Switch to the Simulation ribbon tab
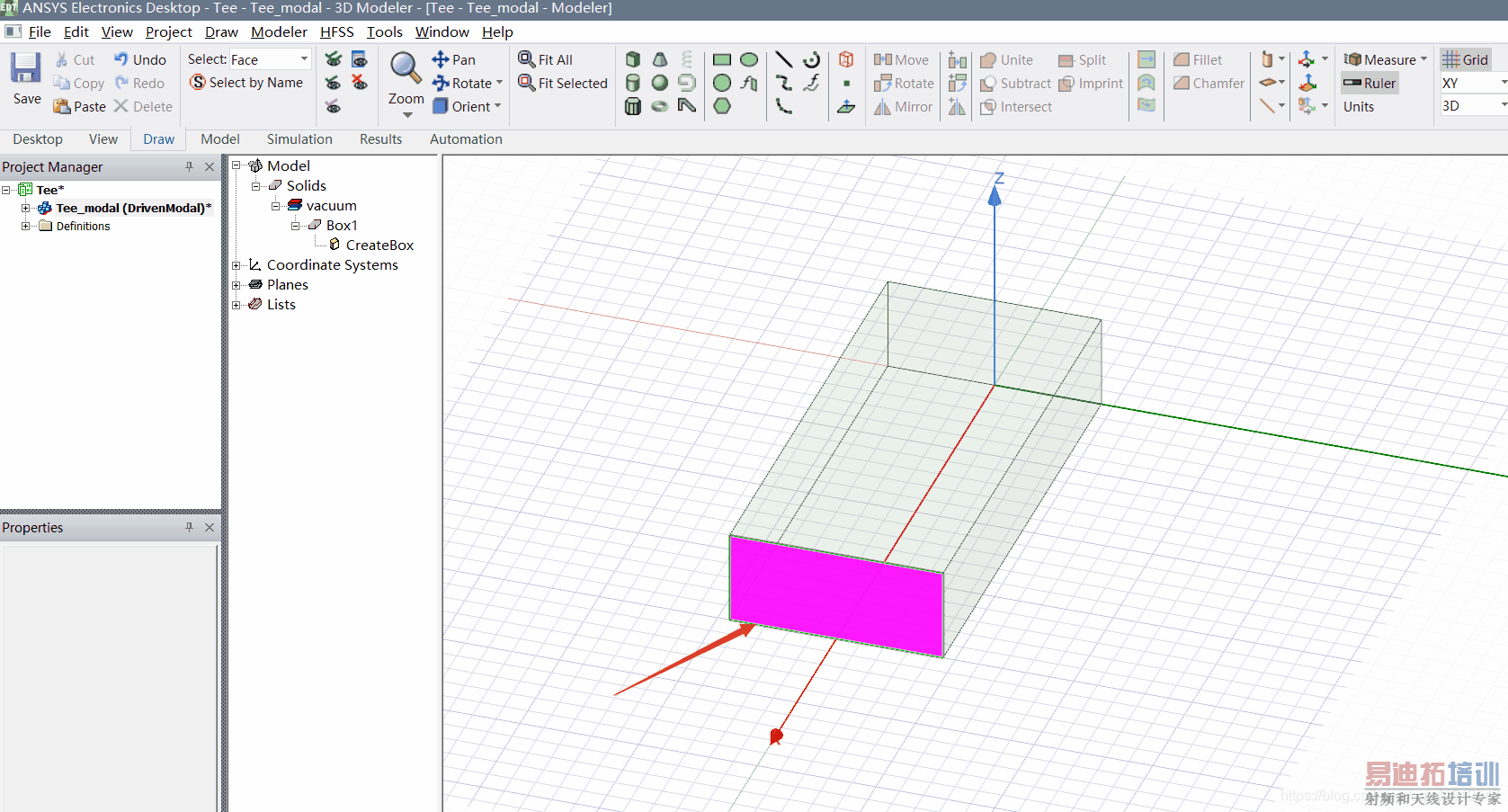Screen dimensions: 1508x812 (299, 139)
